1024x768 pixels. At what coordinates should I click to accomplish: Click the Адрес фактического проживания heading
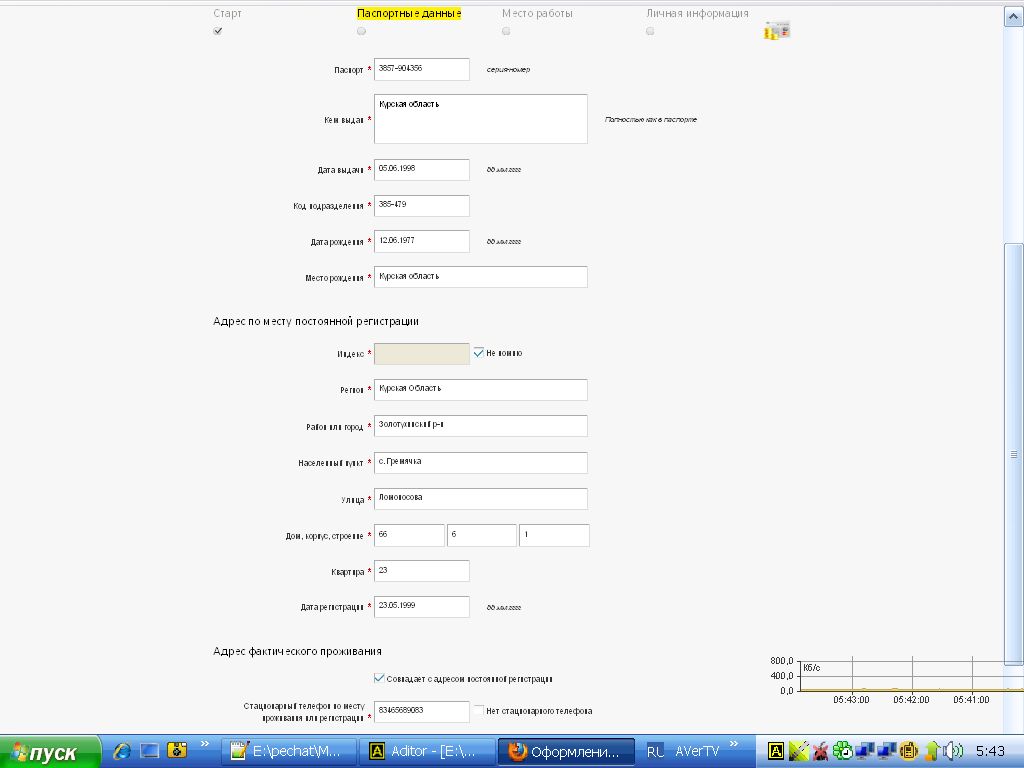(297, 651)
